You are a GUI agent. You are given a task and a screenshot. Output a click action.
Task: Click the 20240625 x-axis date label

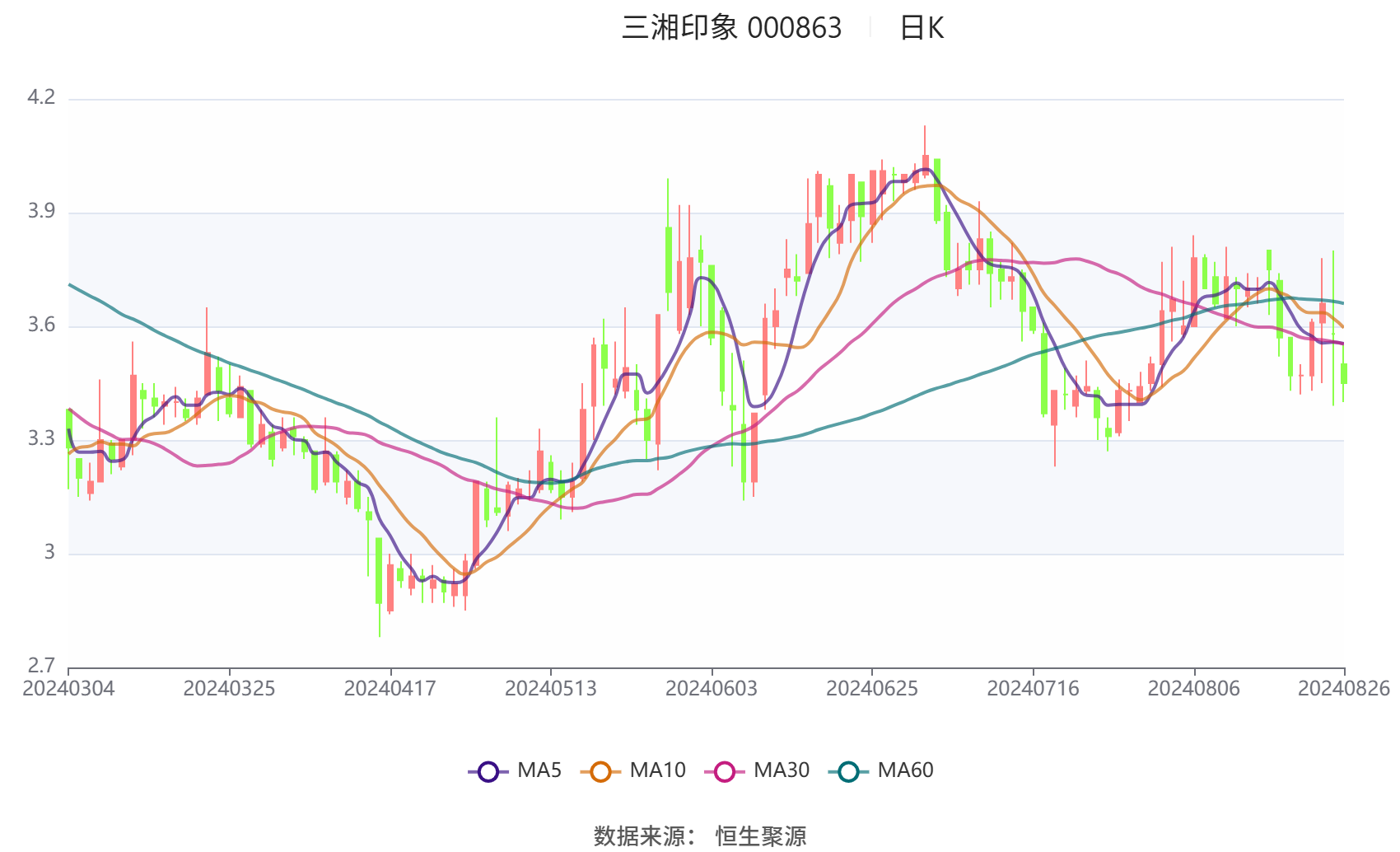click(872, 688)
